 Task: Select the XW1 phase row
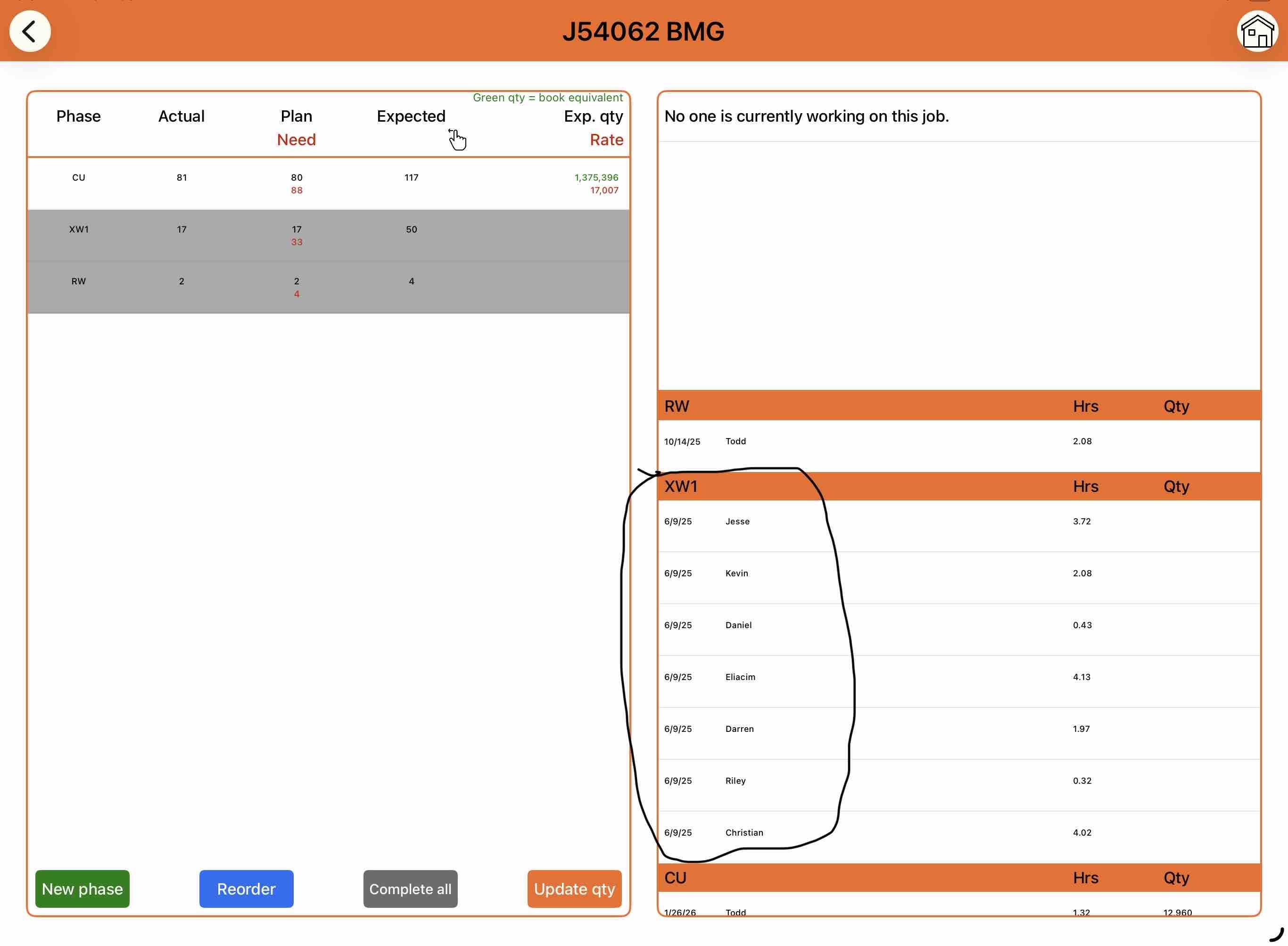328,235
